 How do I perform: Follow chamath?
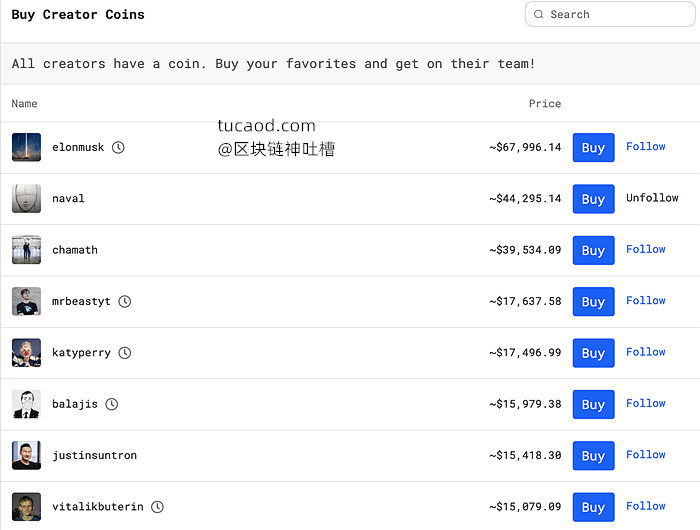pyautogui.click(x=646, y=249)
